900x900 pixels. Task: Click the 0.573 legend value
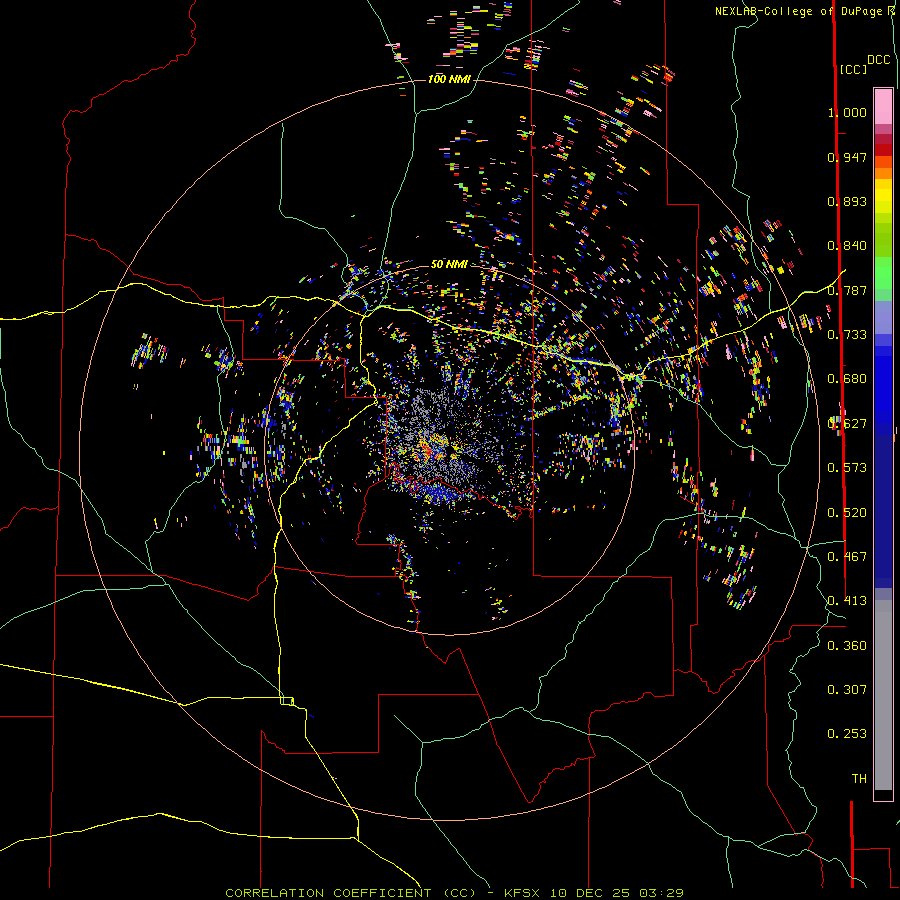[847, 468]
